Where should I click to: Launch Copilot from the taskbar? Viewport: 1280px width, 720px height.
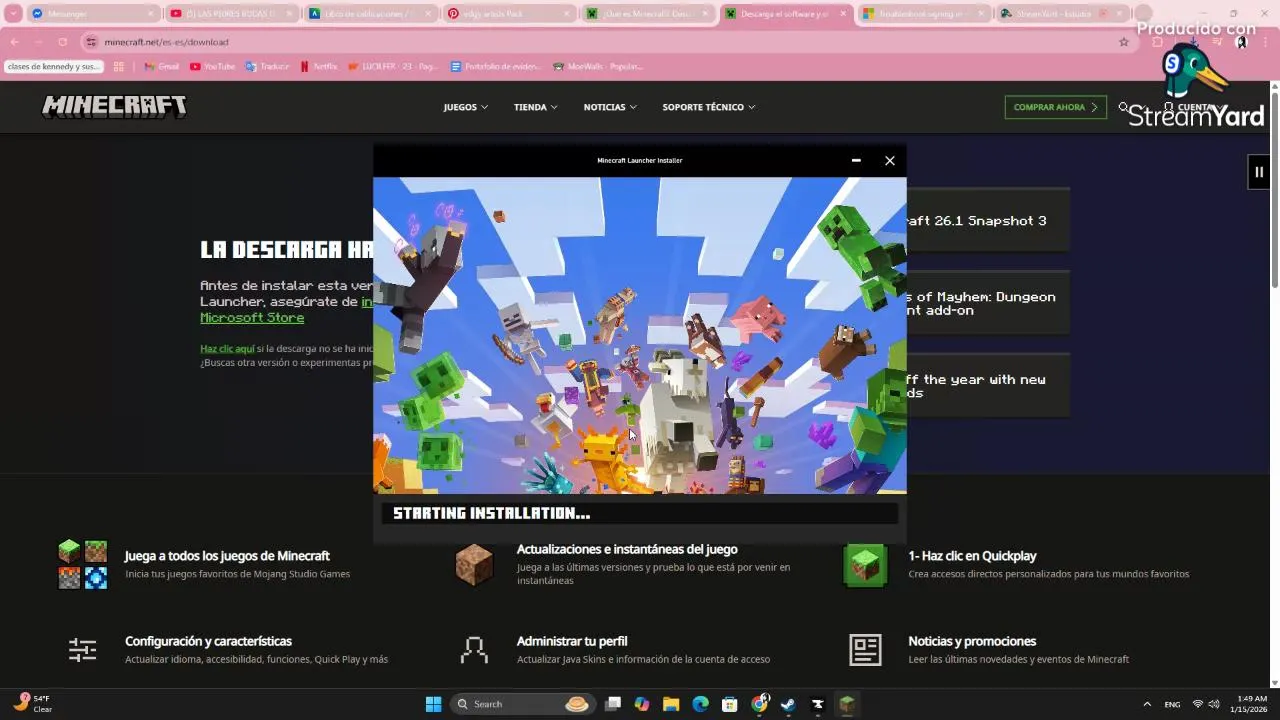pos(642,704)
